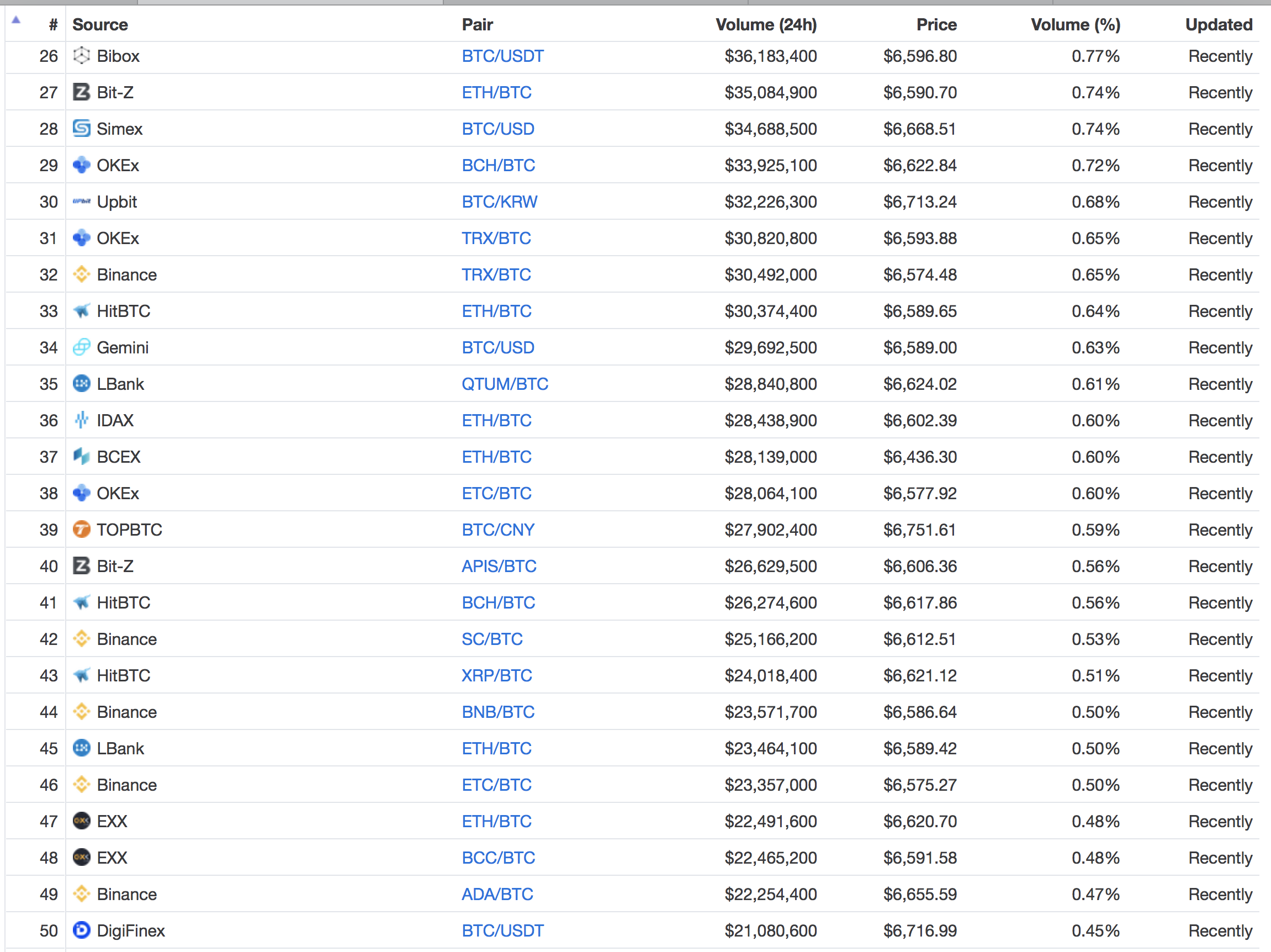Open the BTC/USDT pair link for Bibox
The image size is (1271, 952).
click(503, 56)
